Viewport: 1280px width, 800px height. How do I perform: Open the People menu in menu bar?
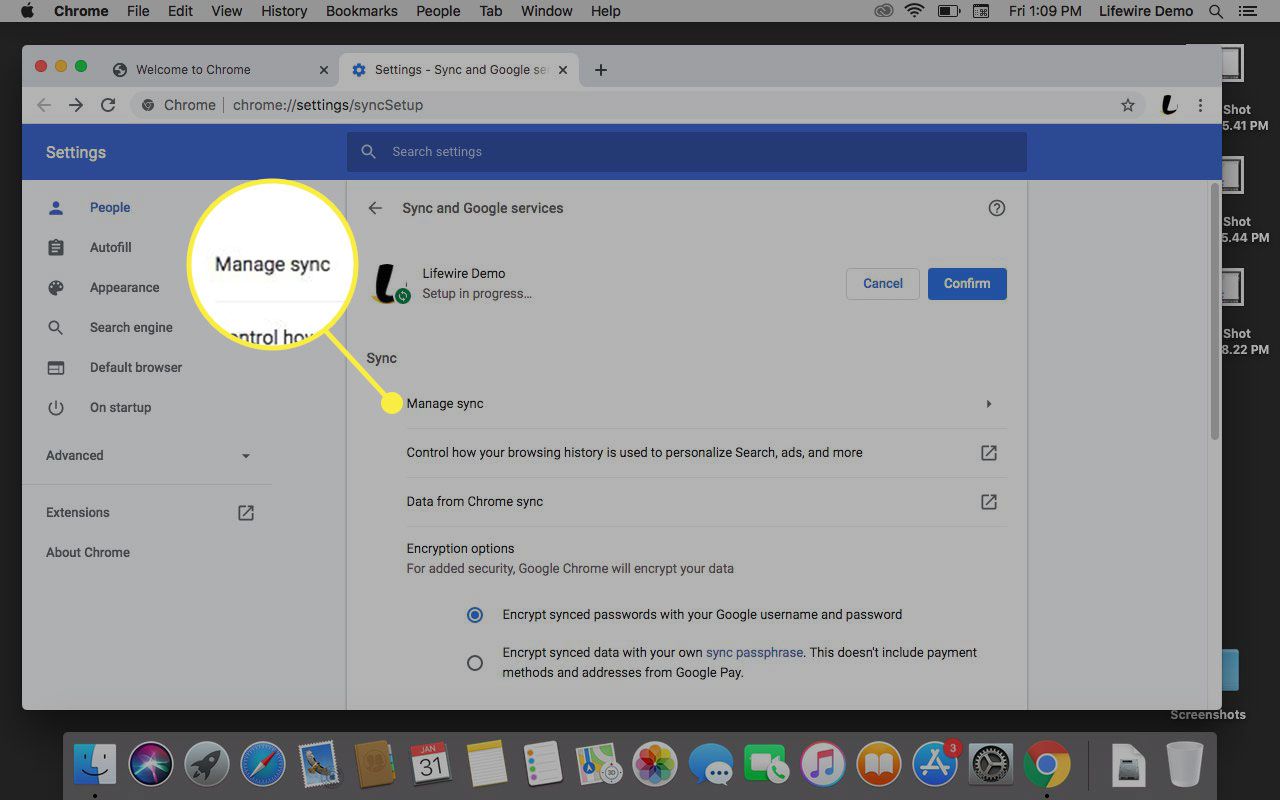click(x=438, y=11)
